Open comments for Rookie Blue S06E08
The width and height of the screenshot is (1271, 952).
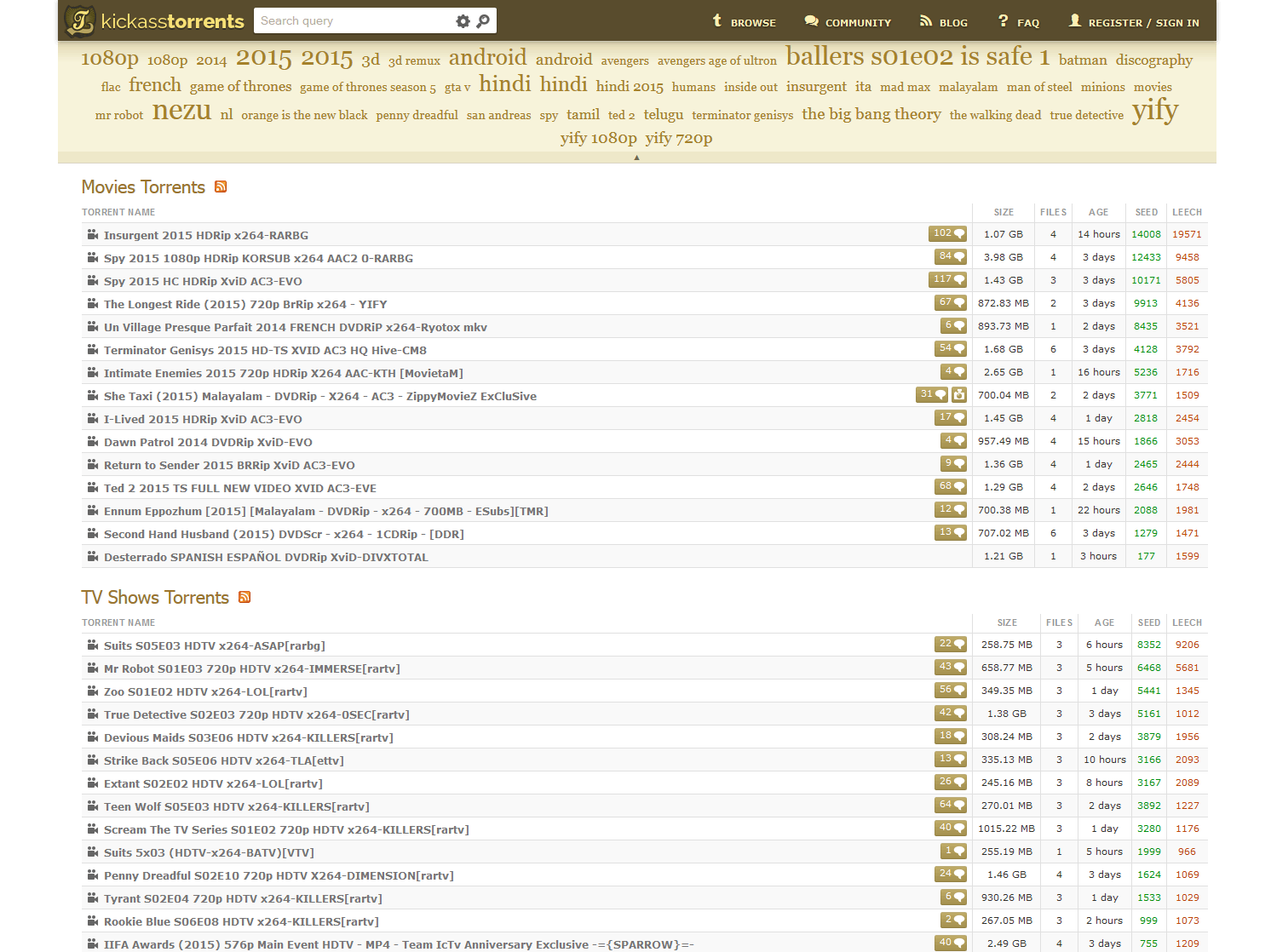pos(953,920)
